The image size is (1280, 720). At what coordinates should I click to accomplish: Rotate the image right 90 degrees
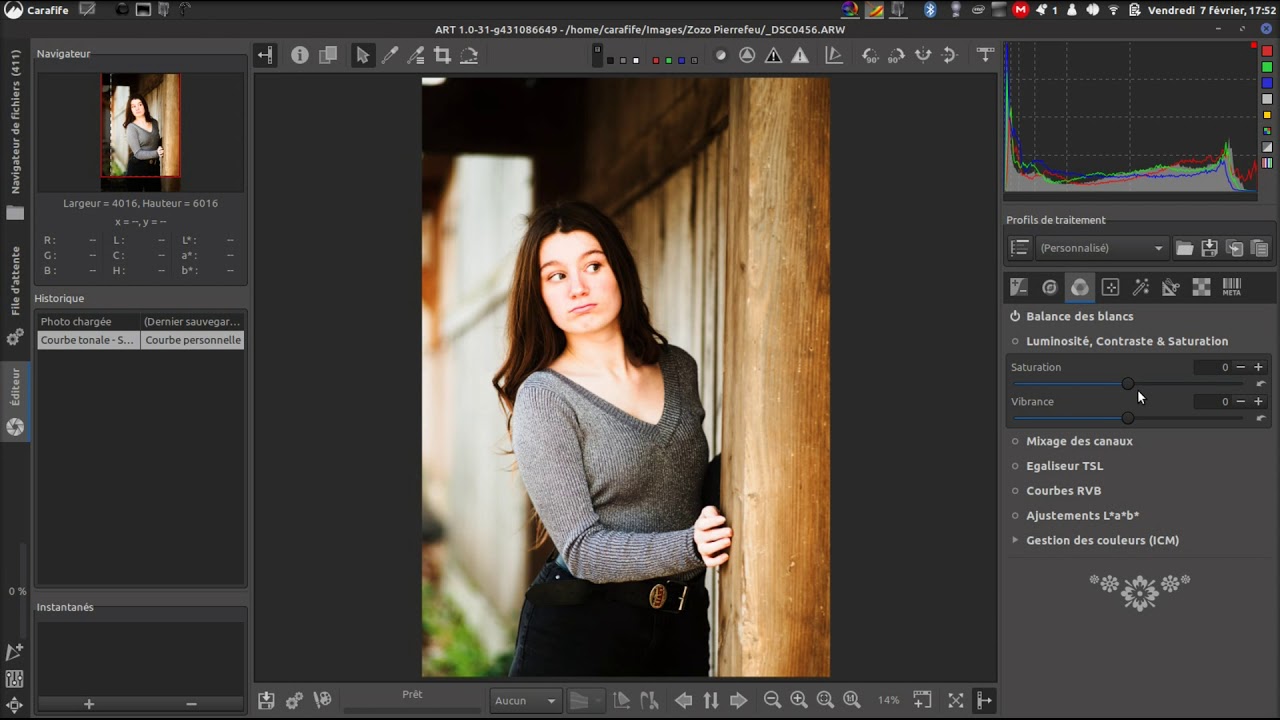(897, 56)
